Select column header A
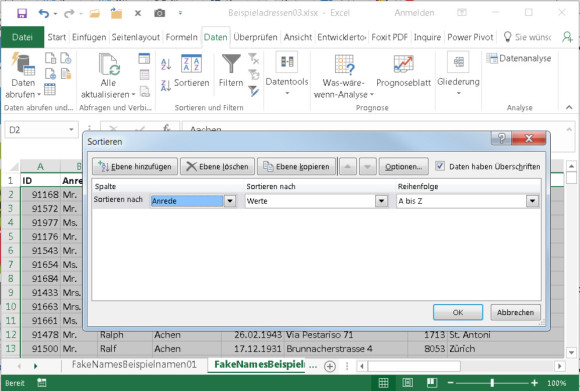 pos(40,166)
